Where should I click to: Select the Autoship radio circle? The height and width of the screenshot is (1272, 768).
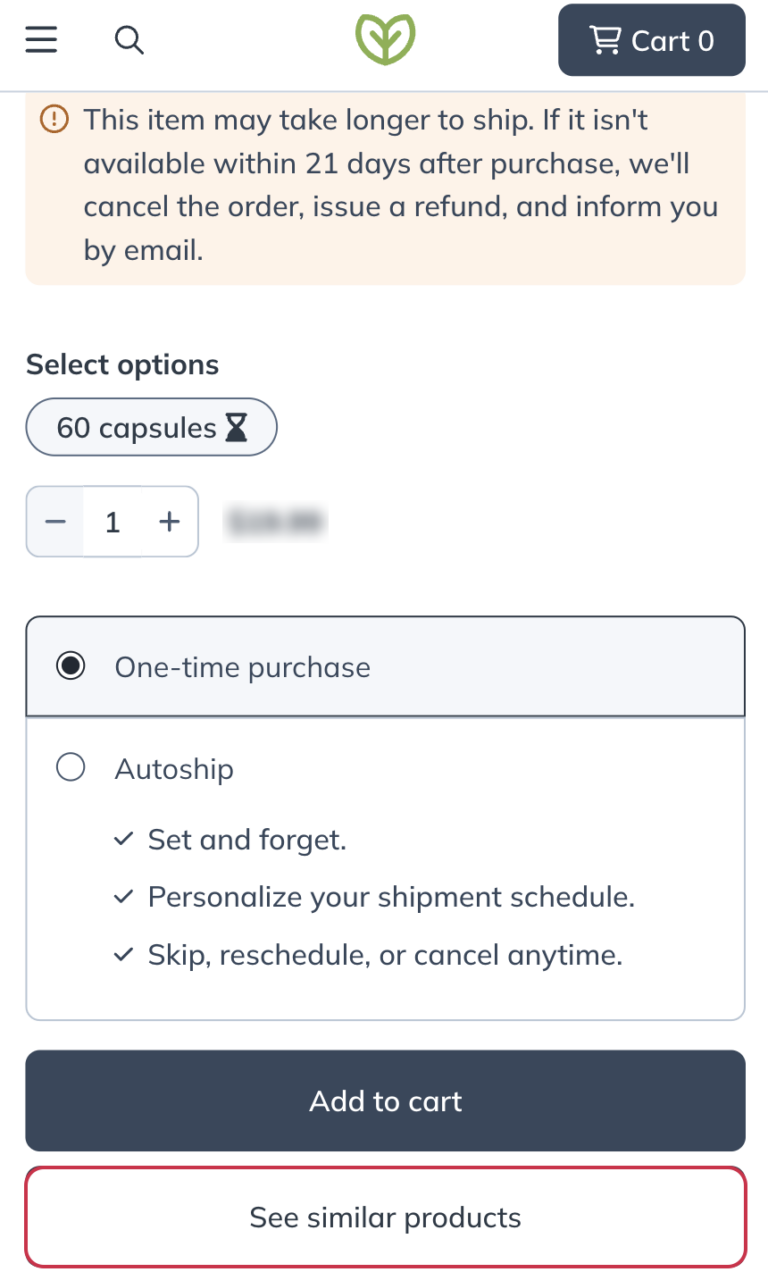pos(71,767)
